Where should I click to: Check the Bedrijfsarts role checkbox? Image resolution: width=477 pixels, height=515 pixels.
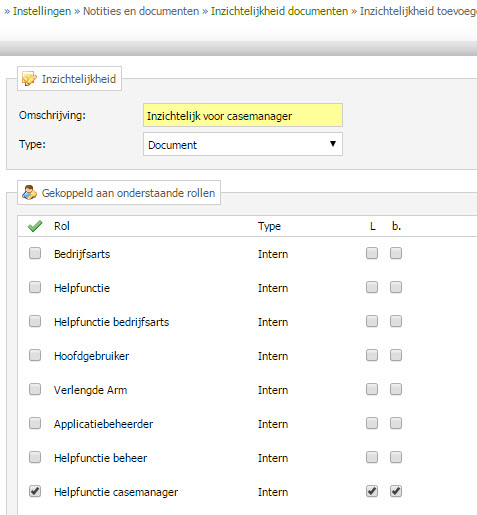35,253
